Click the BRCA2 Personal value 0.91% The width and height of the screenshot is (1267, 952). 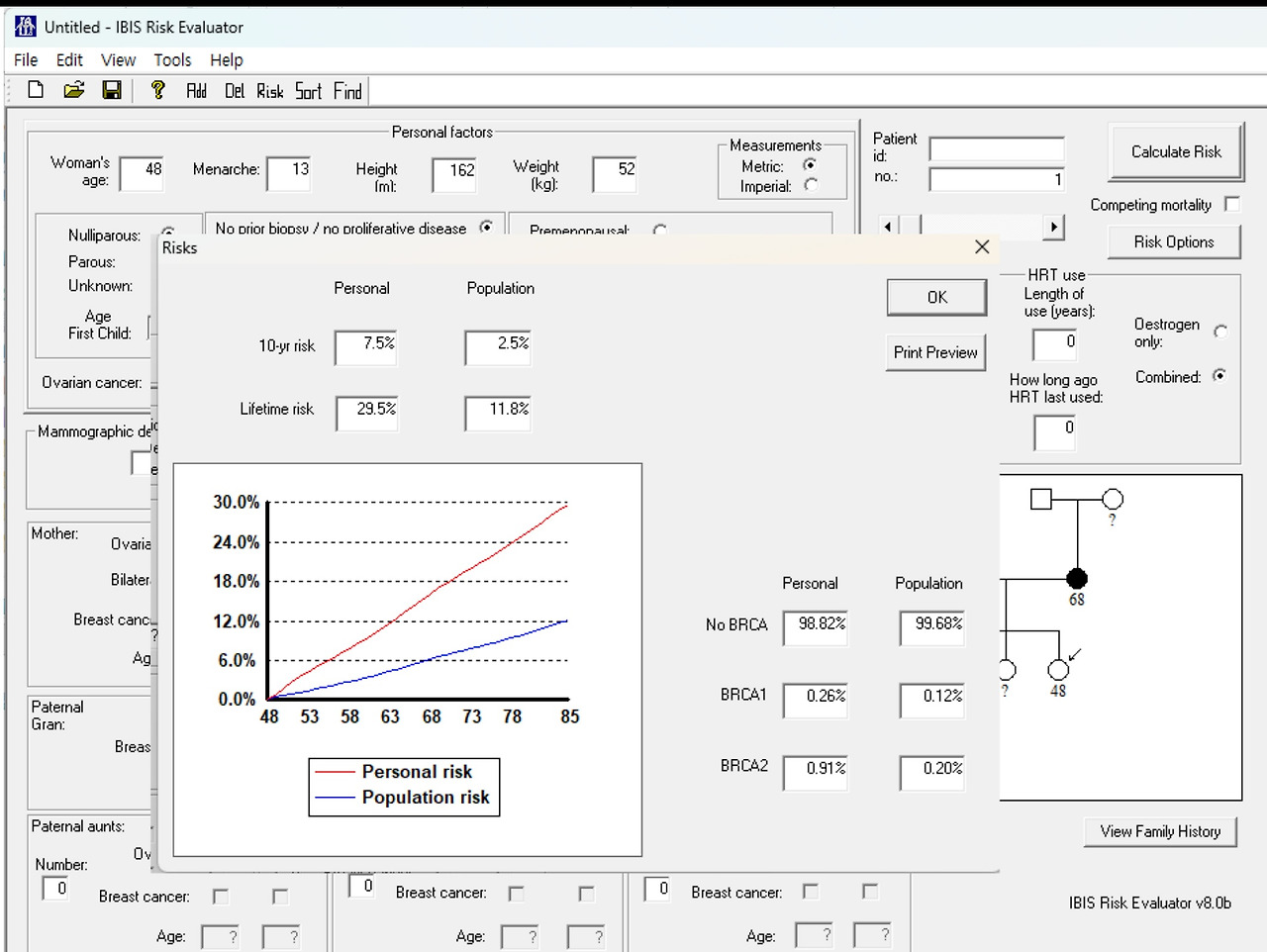(x=816, y=772)
